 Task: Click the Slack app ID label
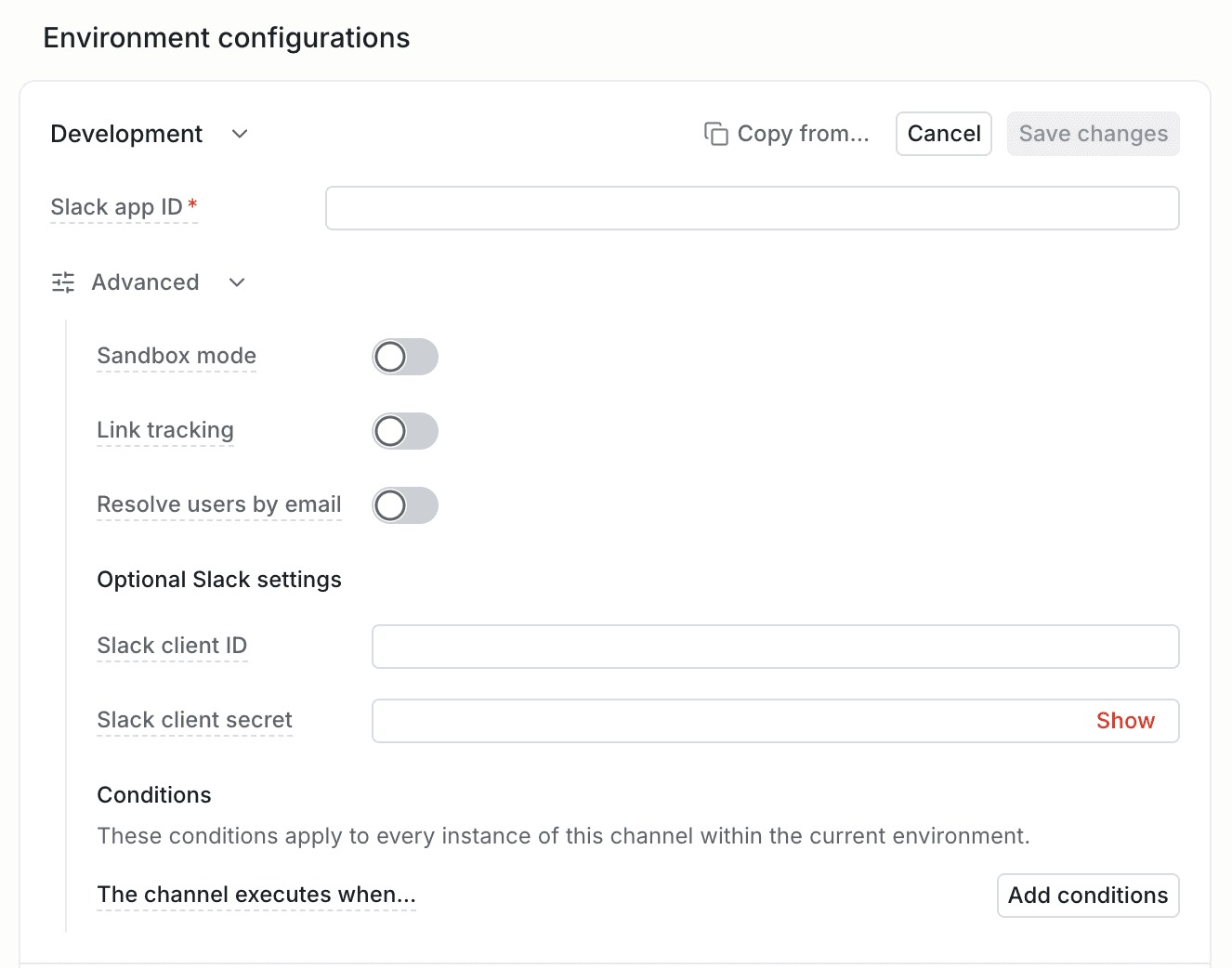coord(116,207)
